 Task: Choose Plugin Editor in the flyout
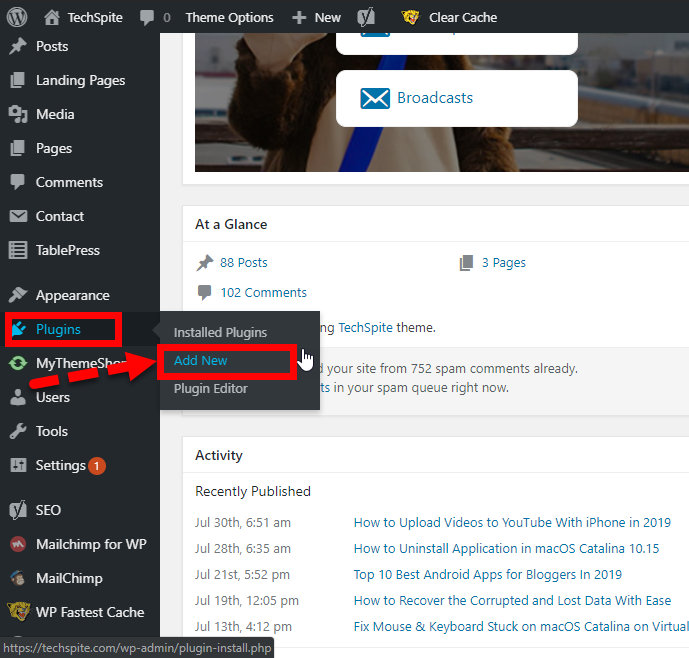click(x=210, y=388)
